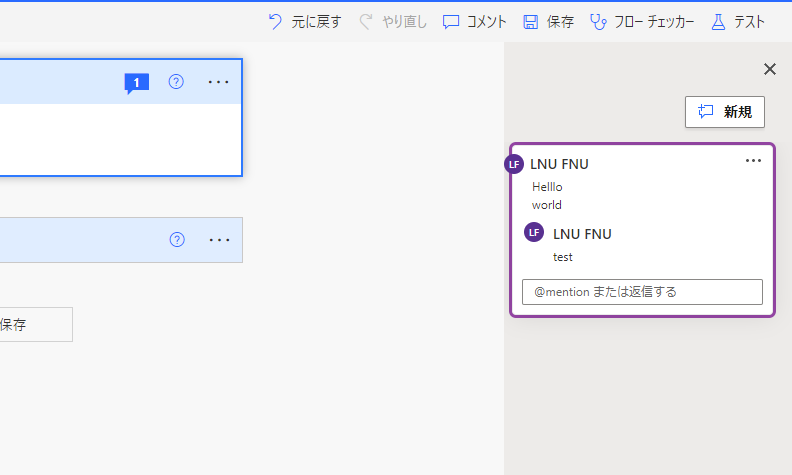Viewport: 792px width, 475px height.
Task: Close the comments side panel
Action: tap(770, 69)
